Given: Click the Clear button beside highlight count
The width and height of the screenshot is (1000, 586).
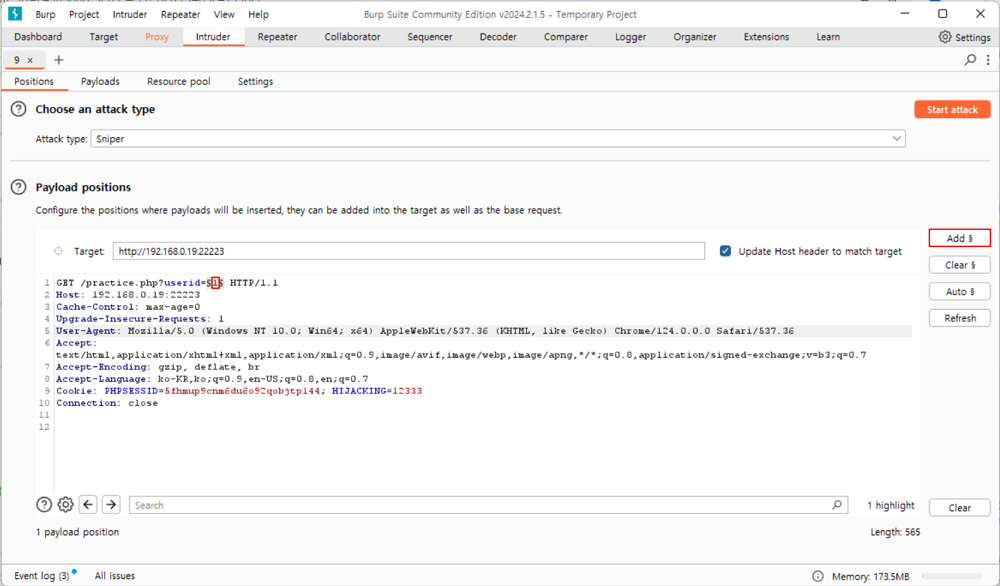Looking at the screenshot, I should click(x=960, y=508).
